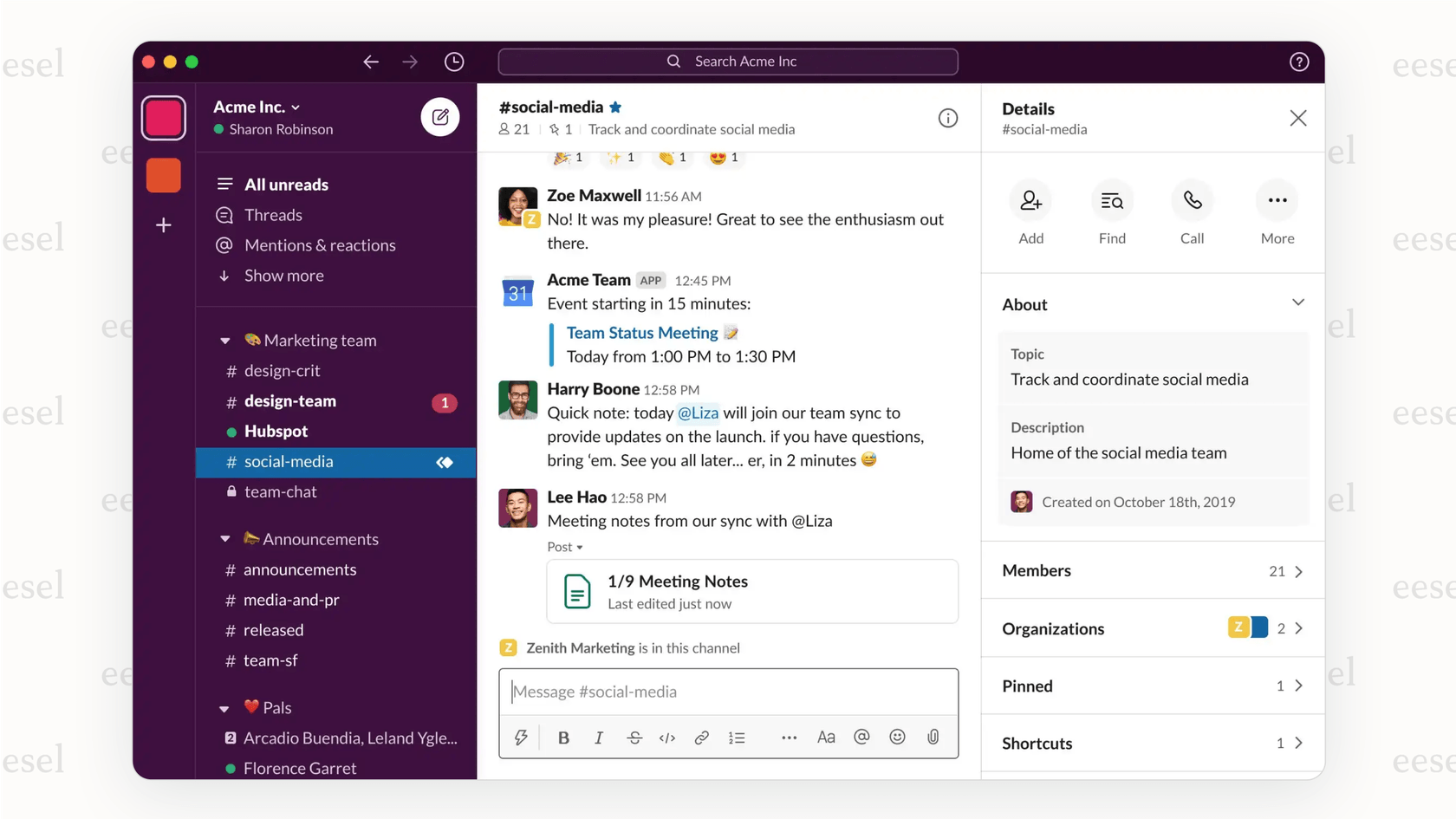Open history with the clock icon
This screenshot has height=819, width=1456.
(453, 62)
